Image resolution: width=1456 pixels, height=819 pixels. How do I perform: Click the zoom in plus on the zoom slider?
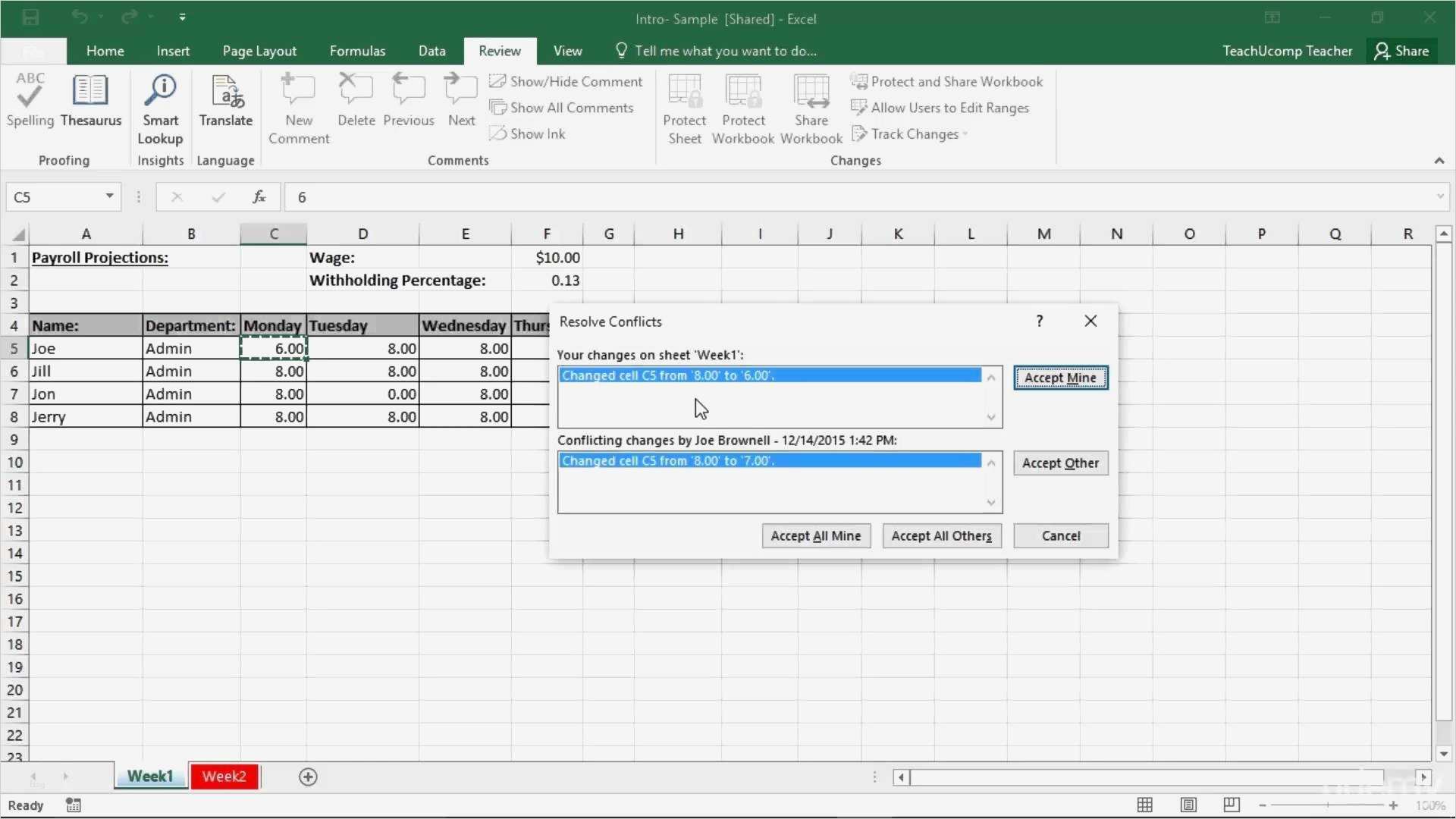click(x=1393, y=805)
